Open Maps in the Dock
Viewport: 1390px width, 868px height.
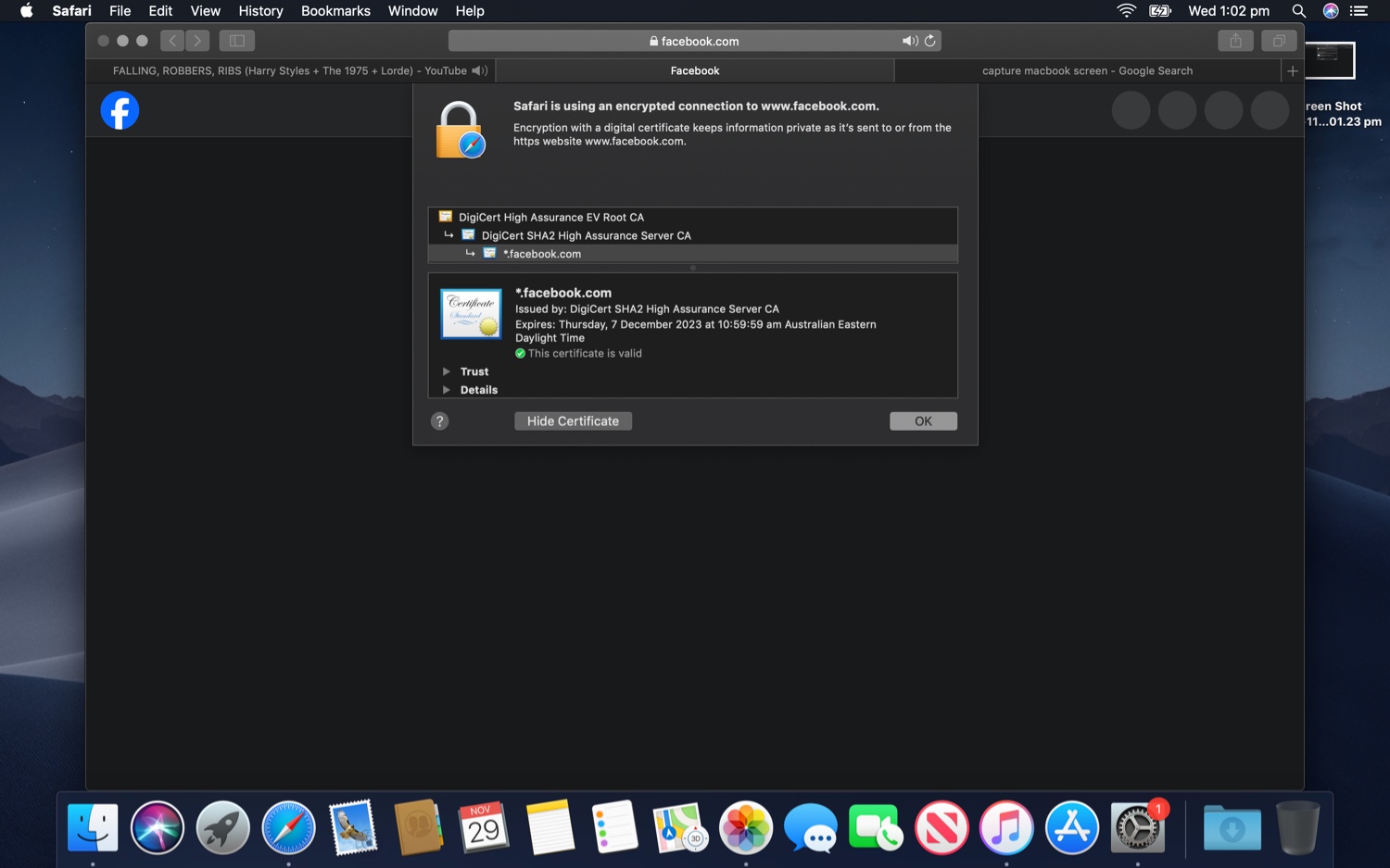(680, 827)
